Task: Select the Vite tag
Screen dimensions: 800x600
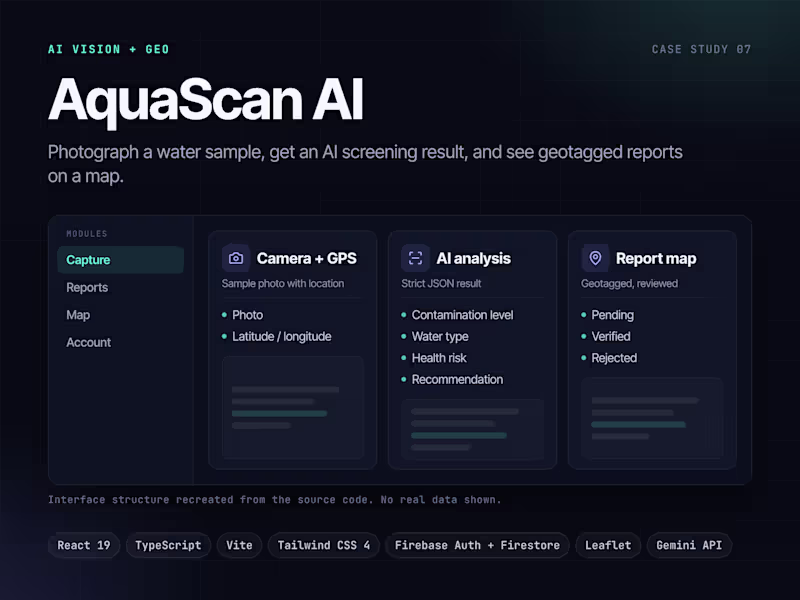Action: click(x=239, y=545)
